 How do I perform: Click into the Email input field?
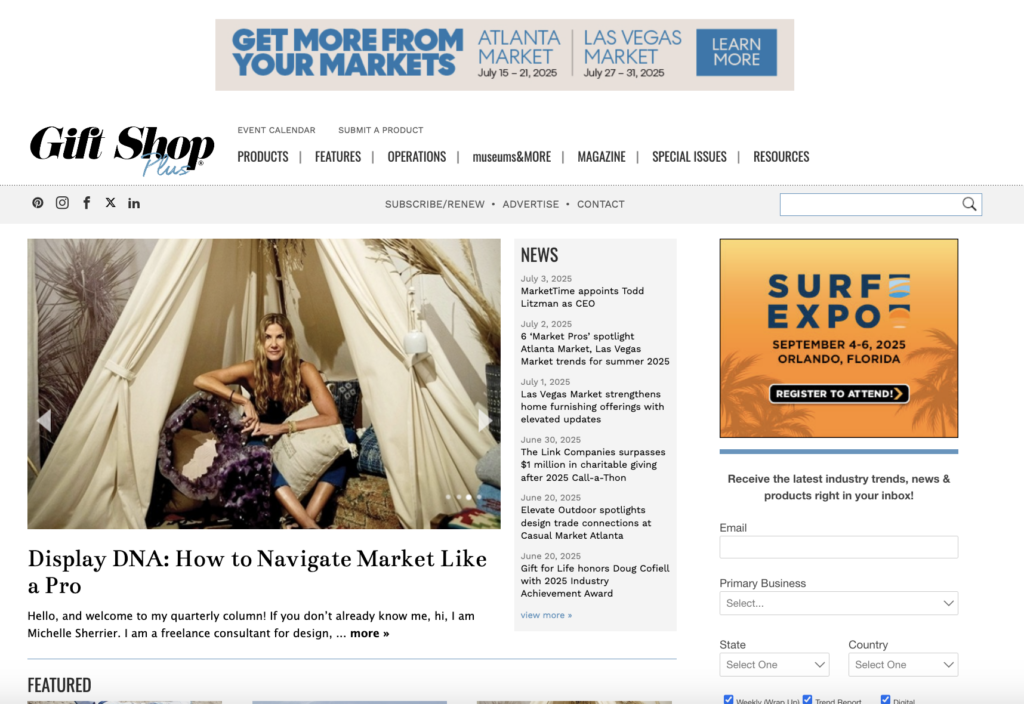click(x=839, y=547)
